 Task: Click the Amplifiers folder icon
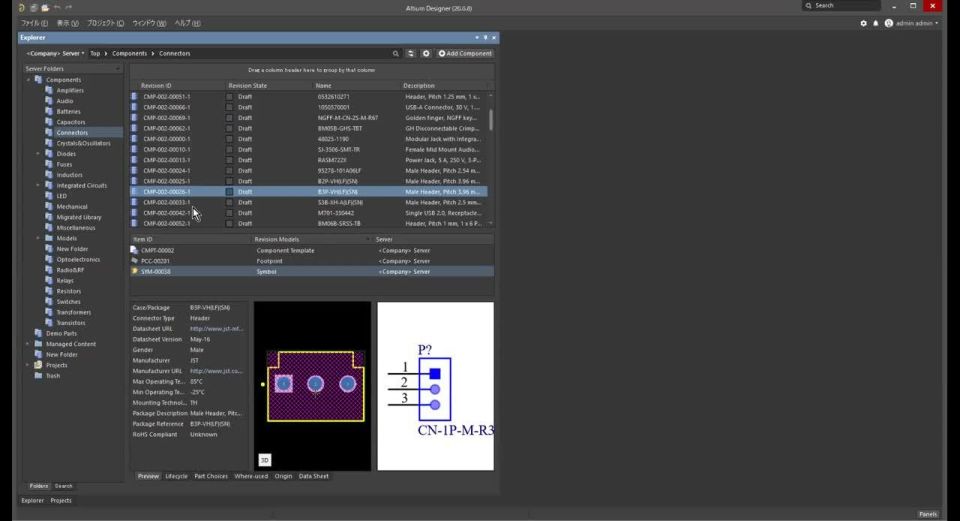(49, 90)
